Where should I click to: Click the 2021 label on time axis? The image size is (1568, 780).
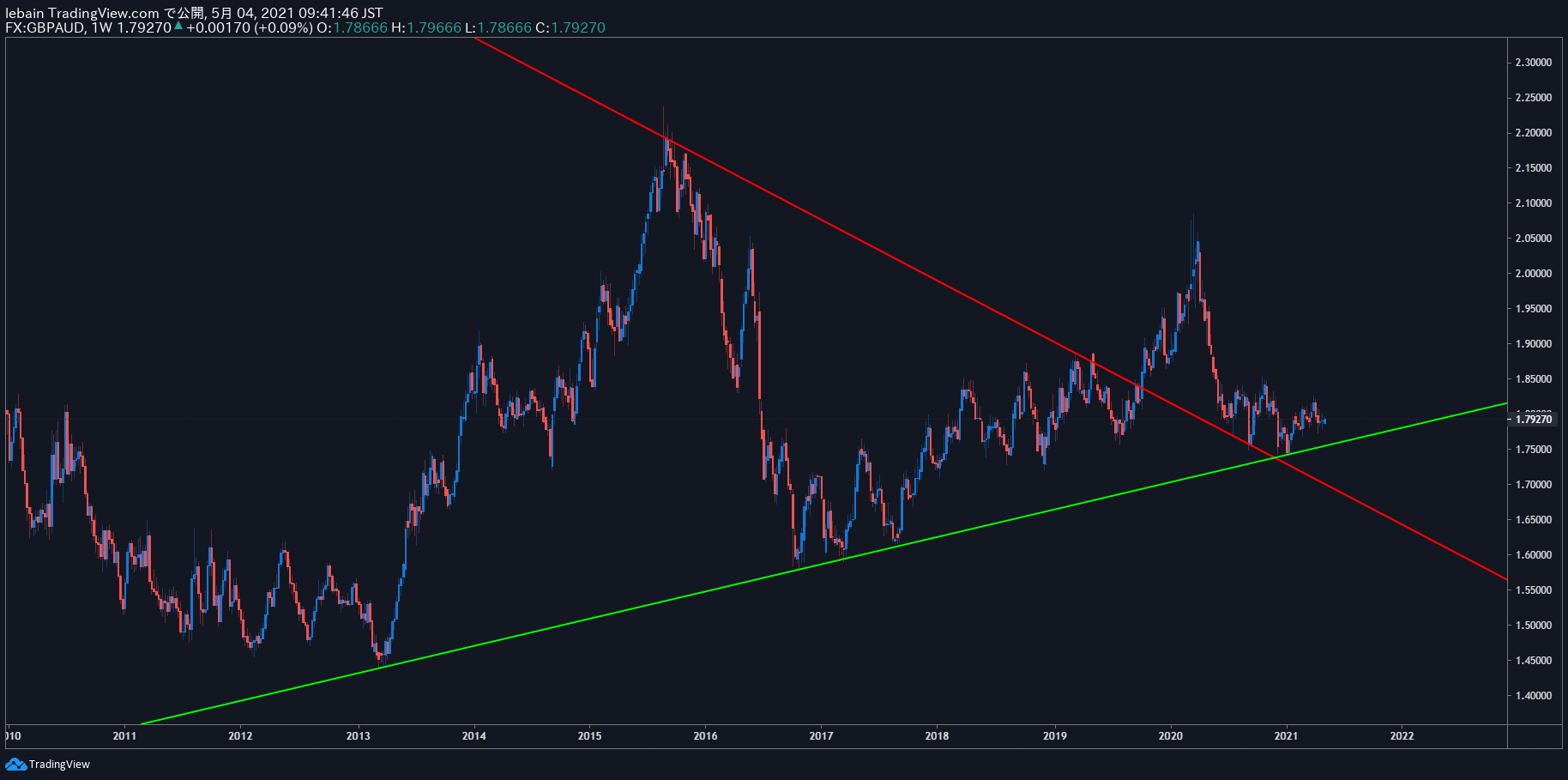[x=1286, y=736]
